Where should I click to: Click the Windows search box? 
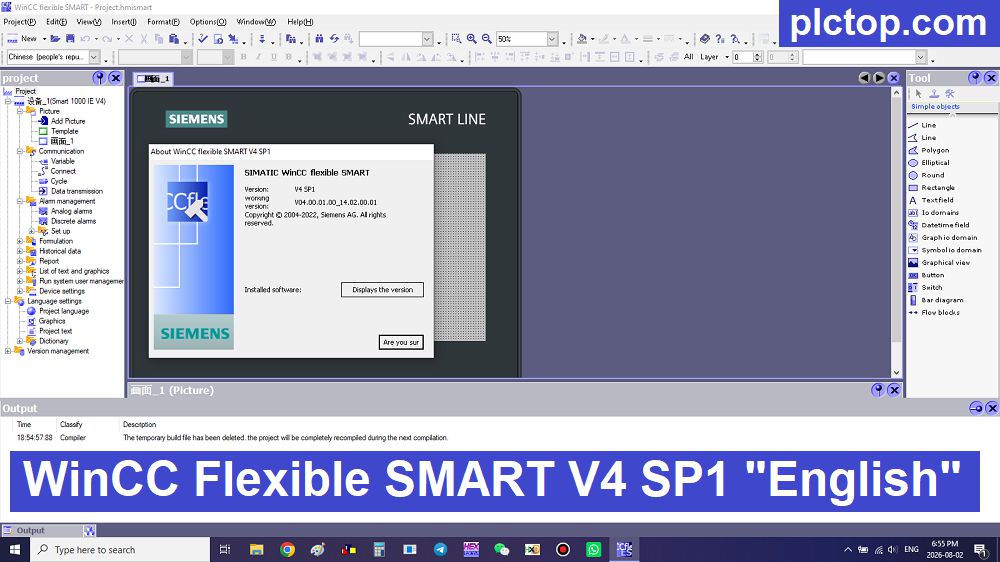121,549
